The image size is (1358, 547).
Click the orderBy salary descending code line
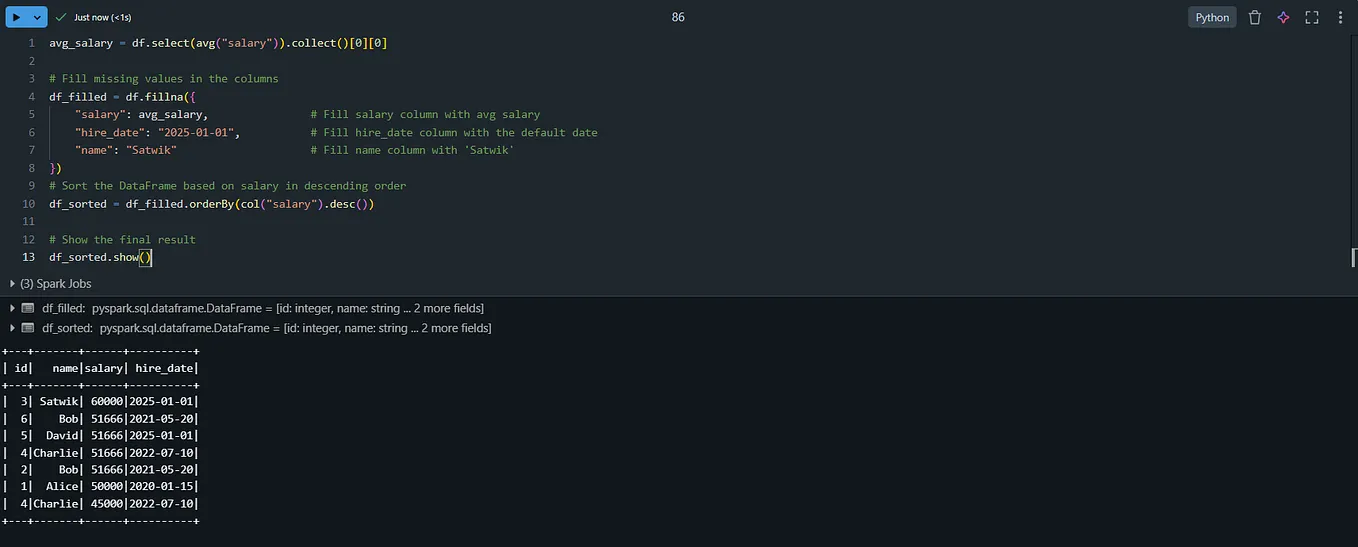212,204
